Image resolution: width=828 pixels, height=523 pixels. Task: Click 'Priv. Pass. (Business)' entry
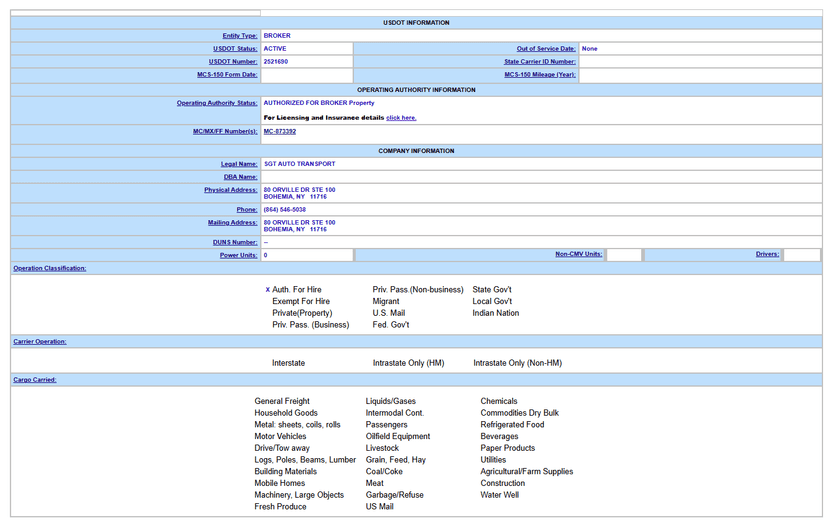pyautogui.click(x=310, y=325)
